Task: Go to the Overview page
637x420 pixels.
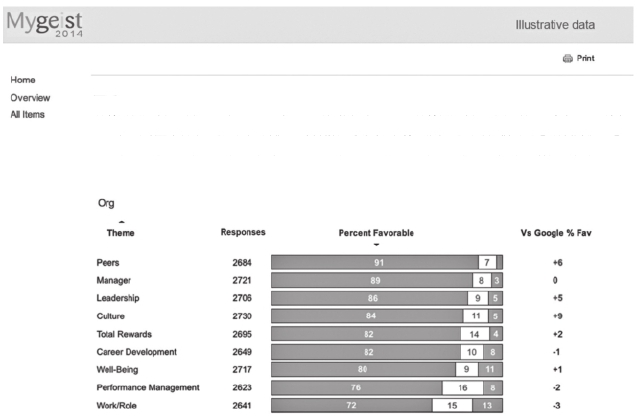Action: pyautogui.click(x=30, y=97)
